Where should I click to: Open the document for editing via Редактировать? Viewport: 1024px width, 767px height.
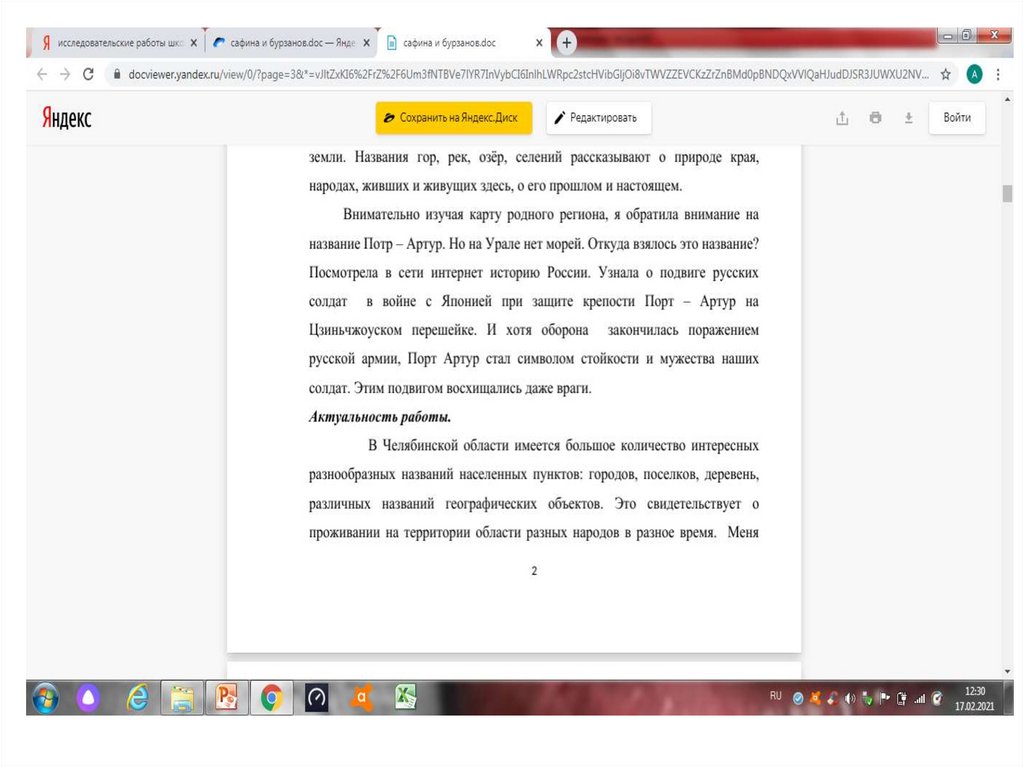tap(598, 118)
